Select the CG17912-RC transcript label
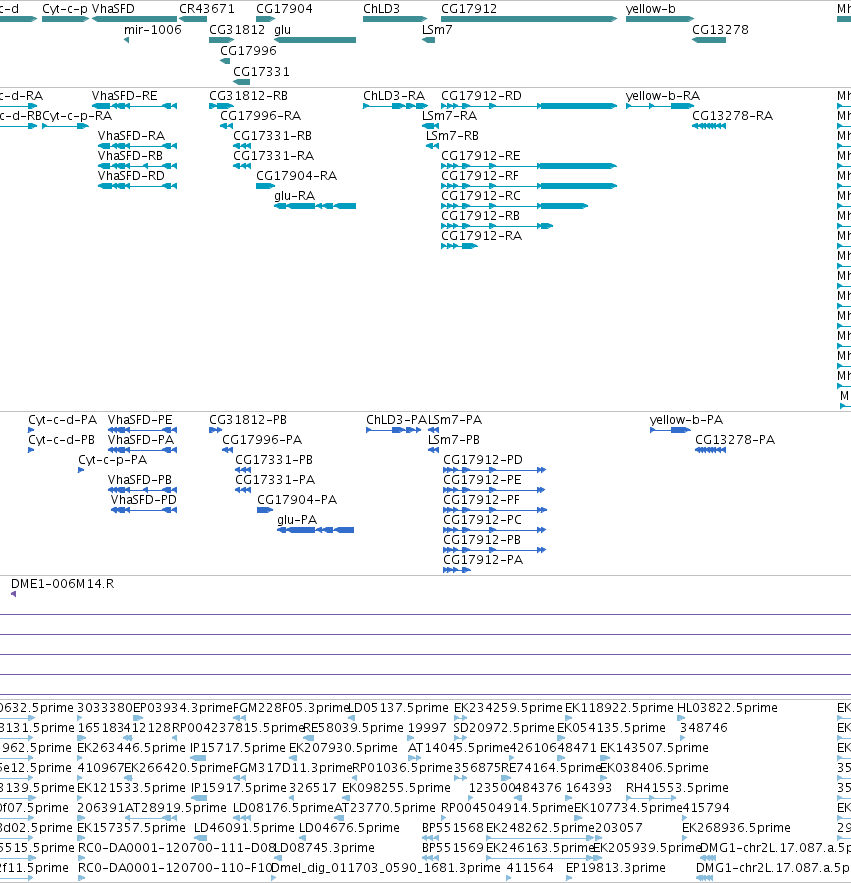The height and width of the screenshot is (883, 851). pos(481,195)
